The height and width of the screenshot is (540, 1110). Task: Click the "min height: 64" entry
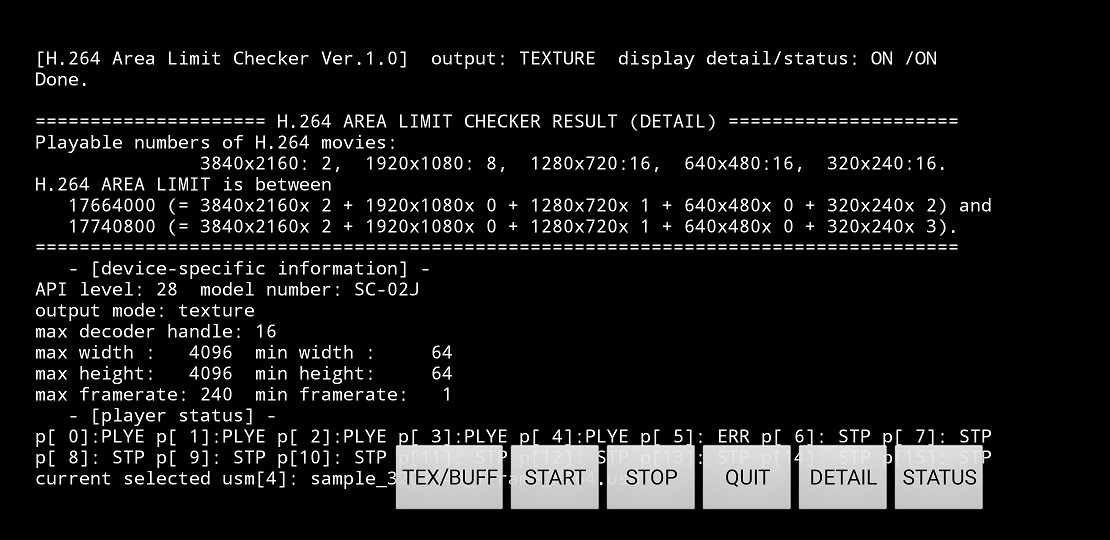[353, 374]
